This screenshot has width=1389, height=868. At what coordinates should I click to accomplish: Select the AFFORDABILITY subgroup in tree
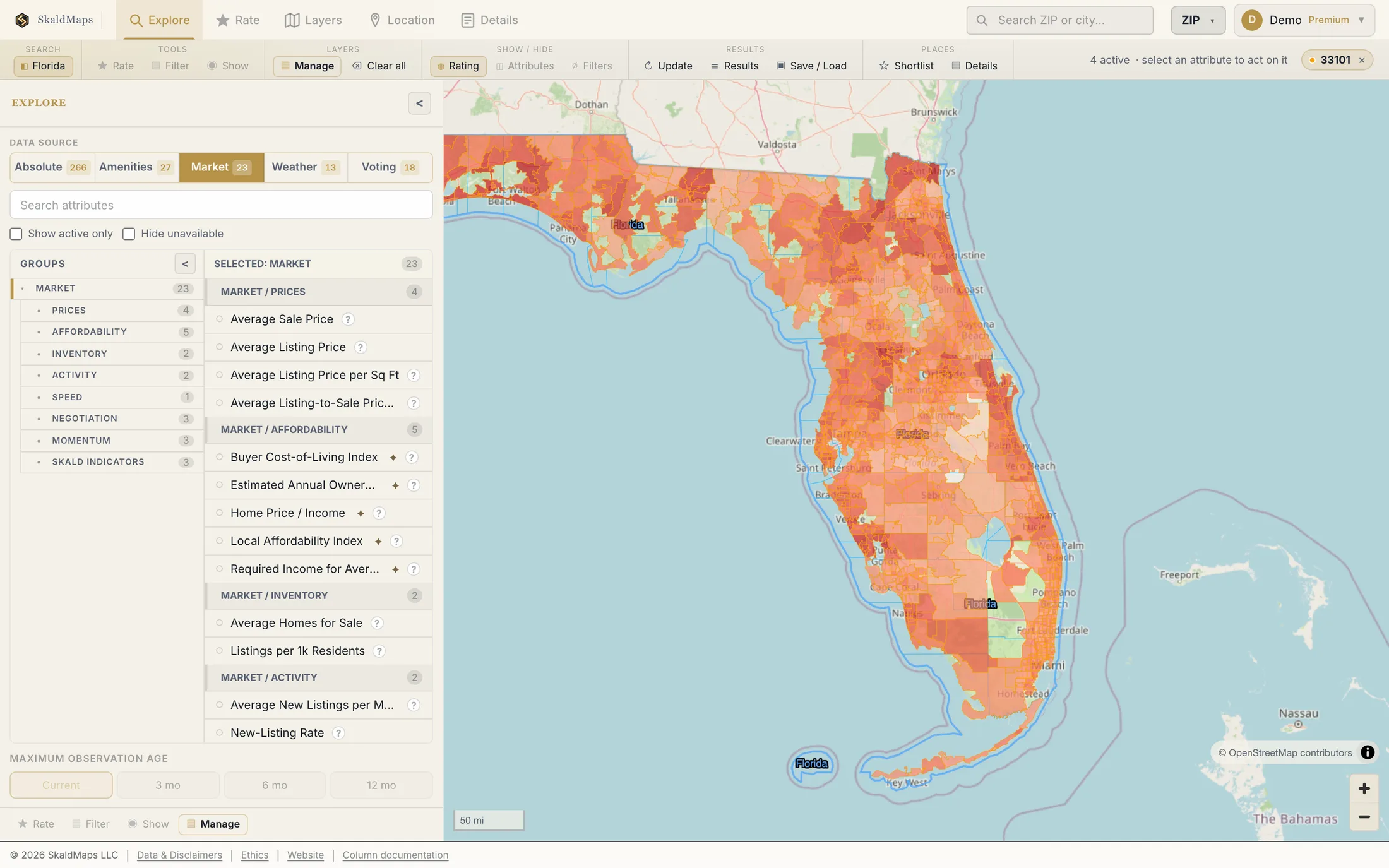pyautogui.click(x=111, y=332)
